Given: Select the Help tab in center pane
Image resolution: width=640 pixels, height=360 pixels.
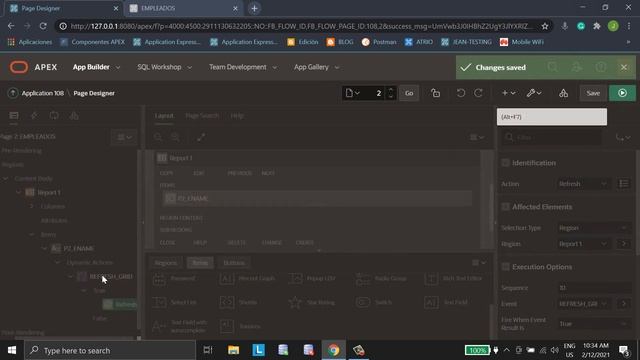Looking at the screenshot, I should click(x=237, y=116).
